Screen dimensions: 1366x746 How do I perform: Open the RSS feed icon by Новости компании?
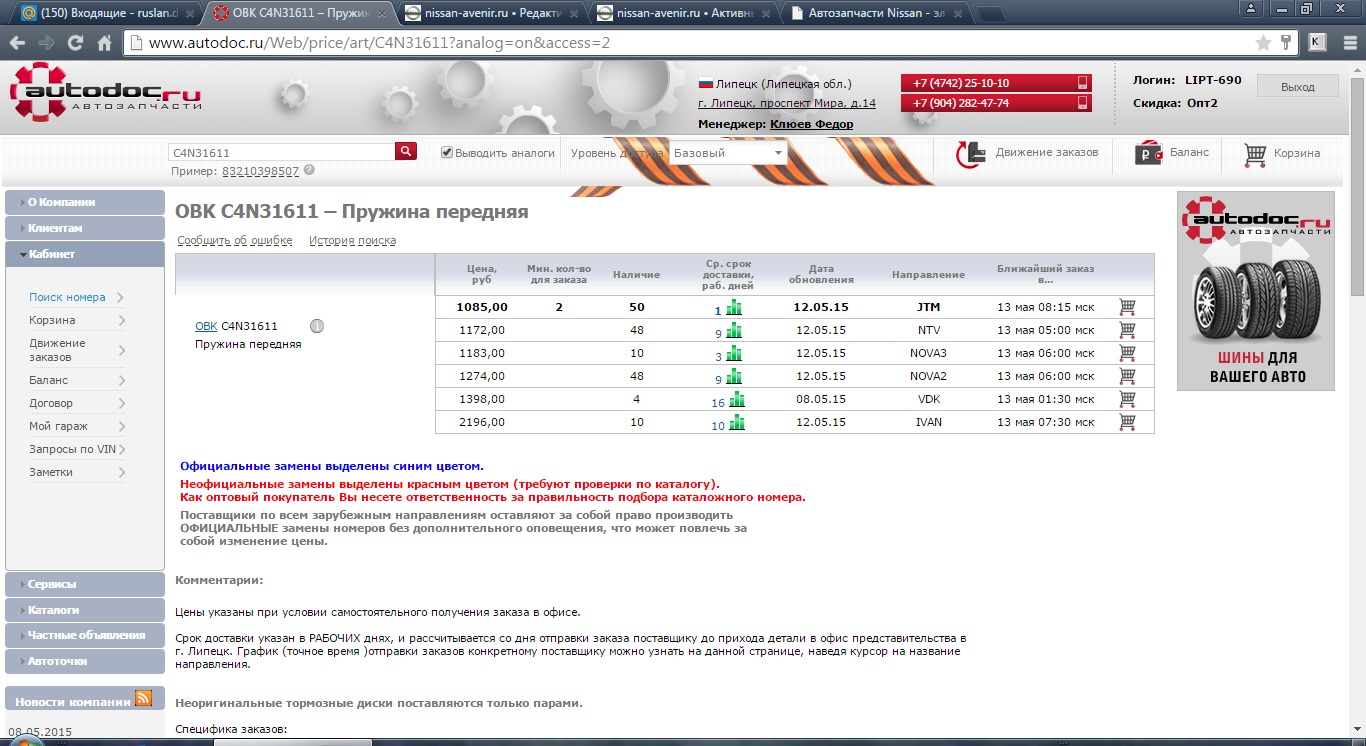tap(143, 699)
